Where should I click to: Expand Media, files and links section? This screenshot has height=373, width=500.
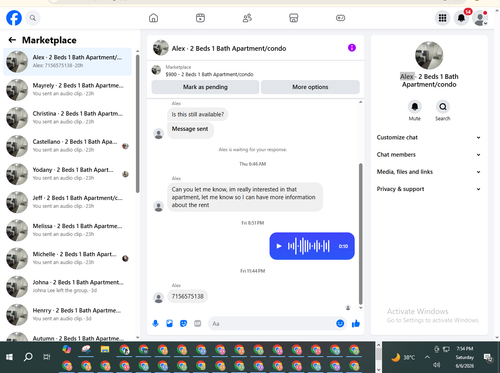pos(429,172)
